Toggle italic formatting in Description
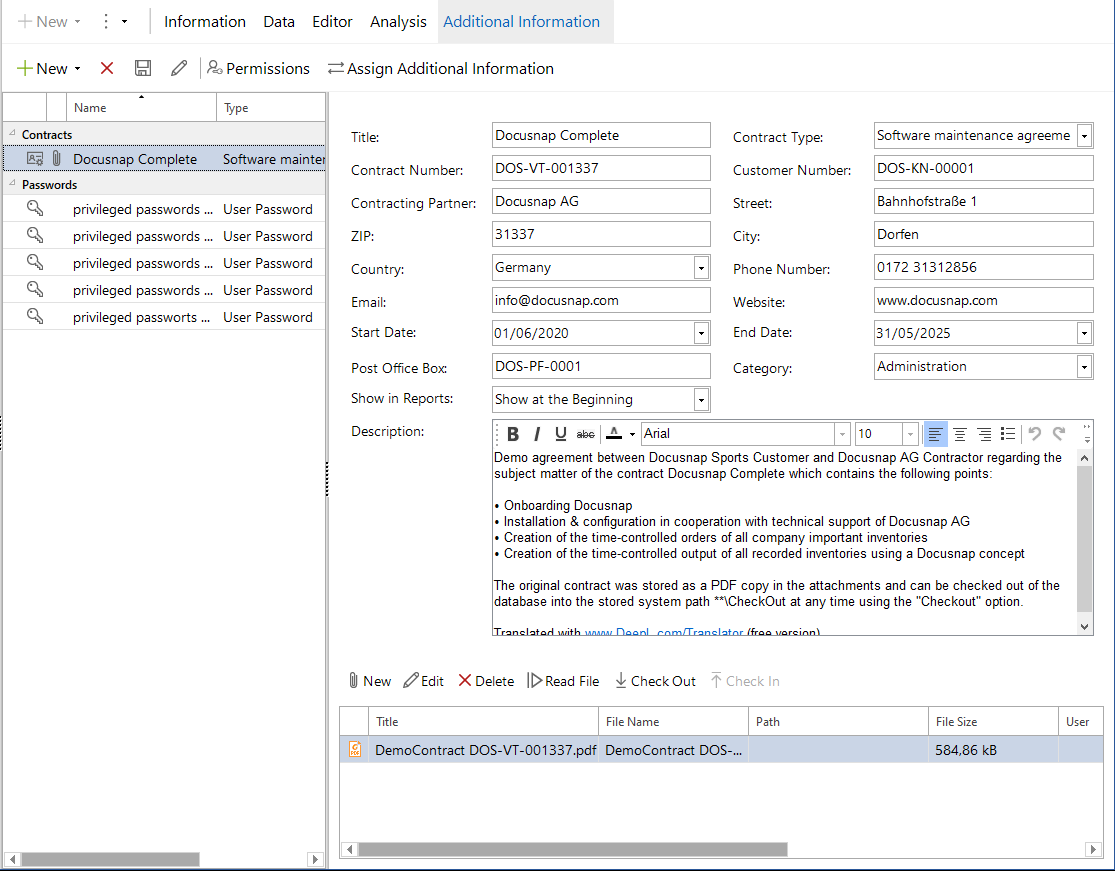The height and width of the screenshot is (871, 1115). pos(537,434)
